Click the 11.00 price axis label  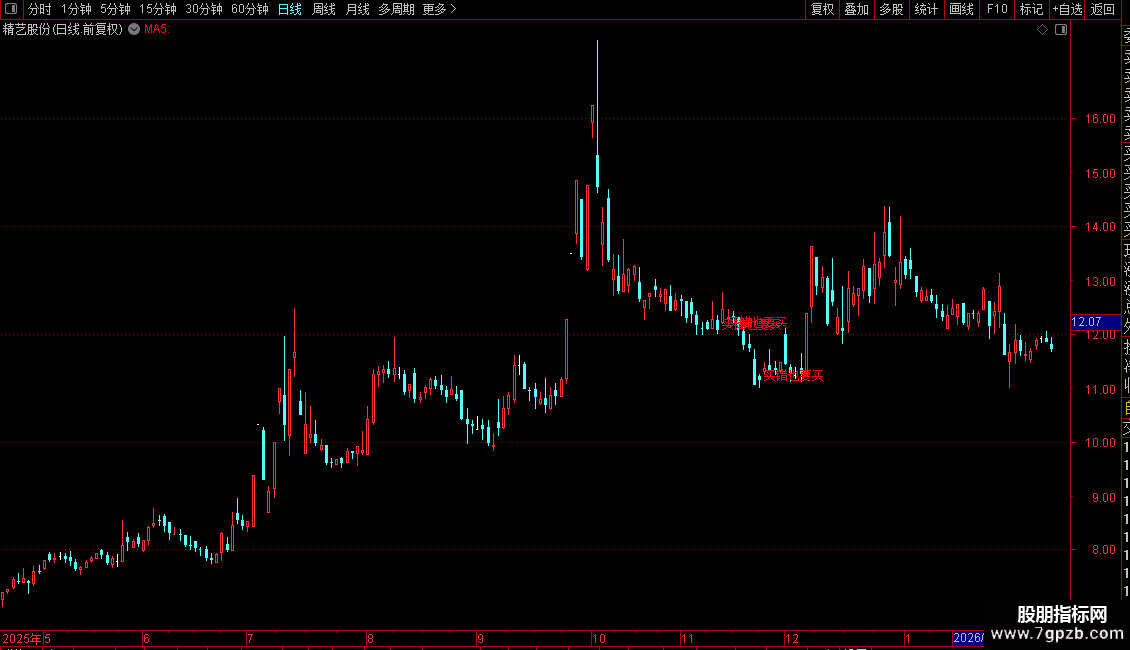coord(1100,390)
